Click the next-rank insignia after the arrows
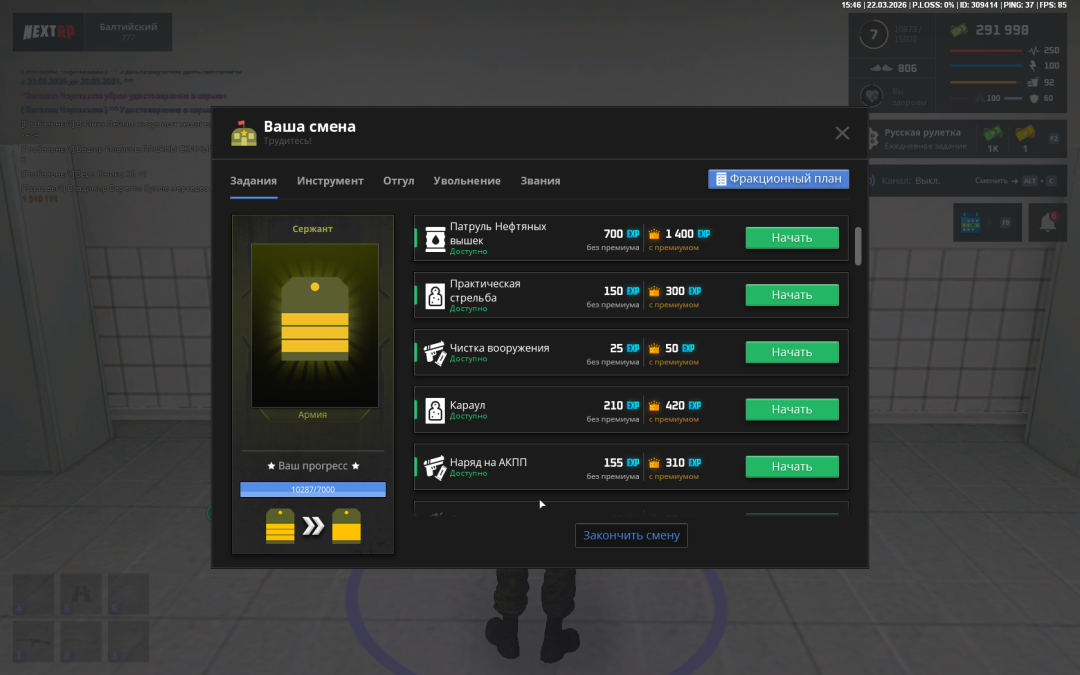The width and height of the screenshot is (1080, 675). [346, 525]
